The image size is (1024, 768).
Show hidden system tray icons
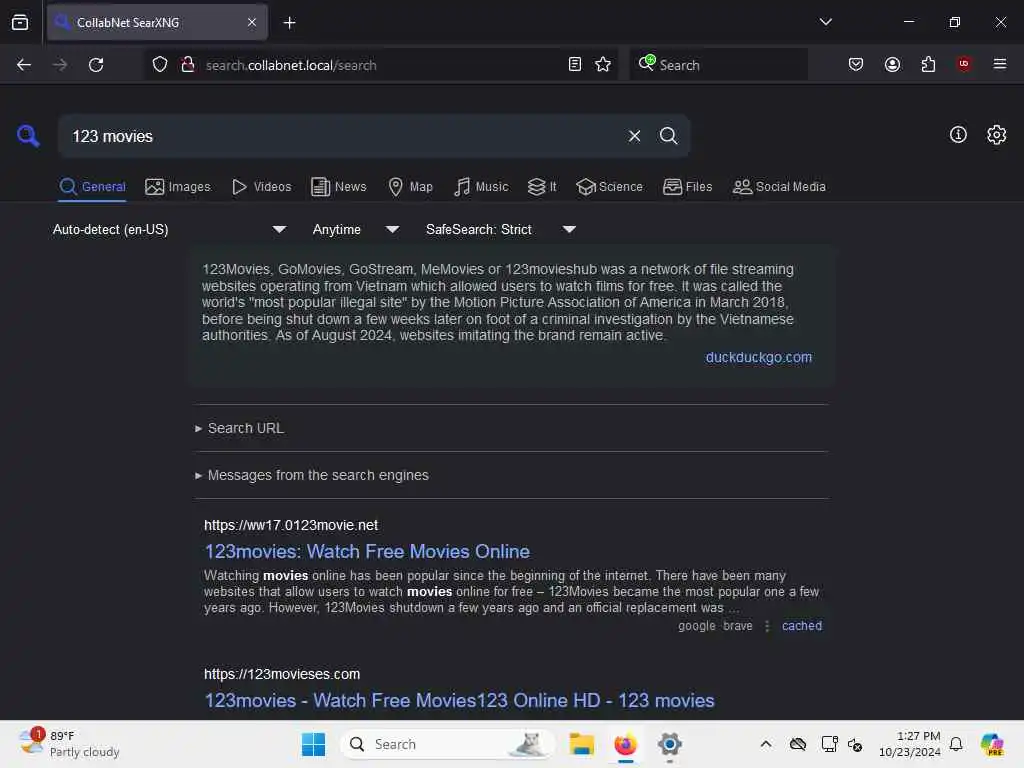[x=766, y=744]
